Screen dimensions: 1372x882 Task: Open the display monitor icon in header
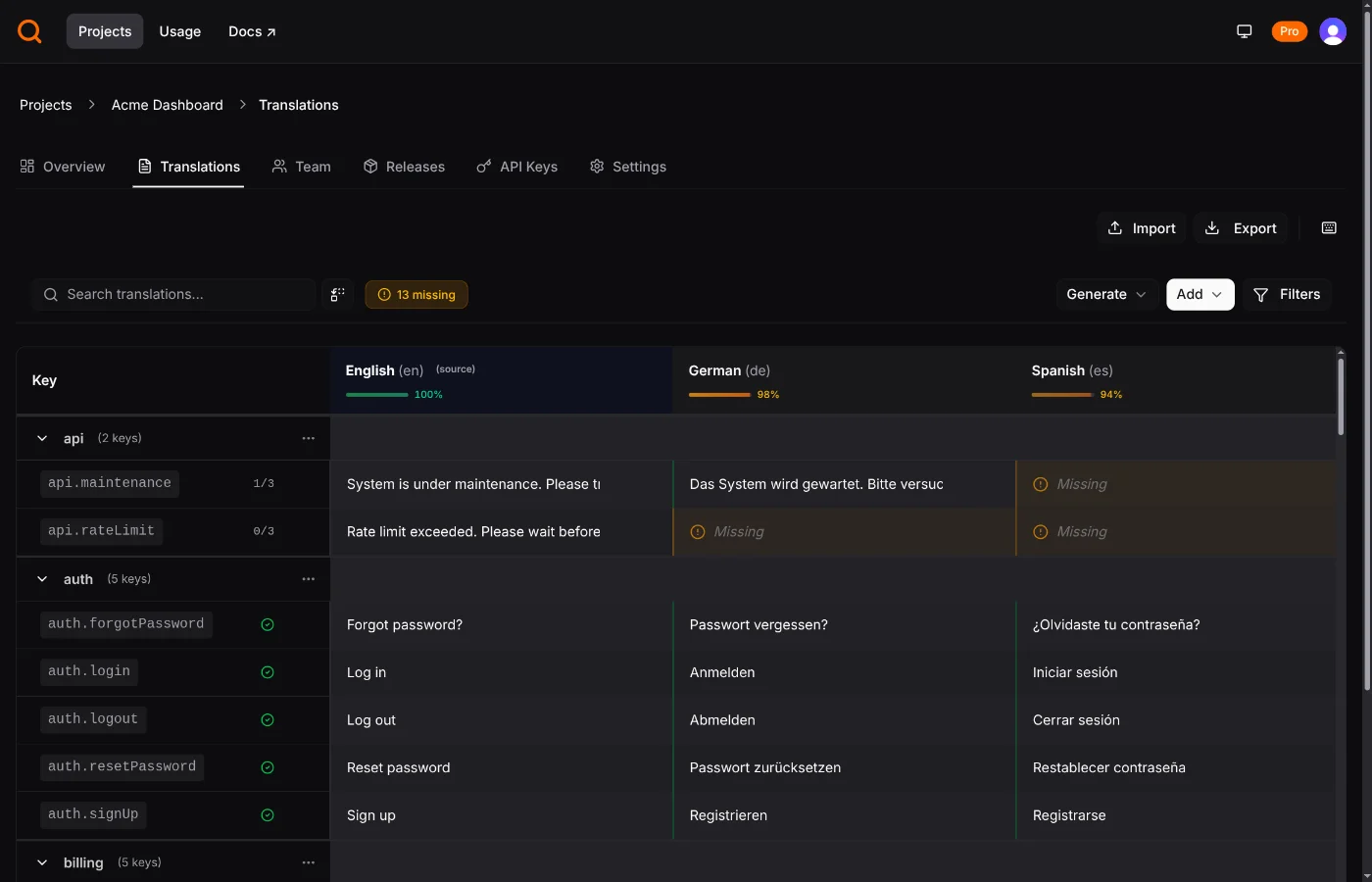click(x=1244, y=31)
